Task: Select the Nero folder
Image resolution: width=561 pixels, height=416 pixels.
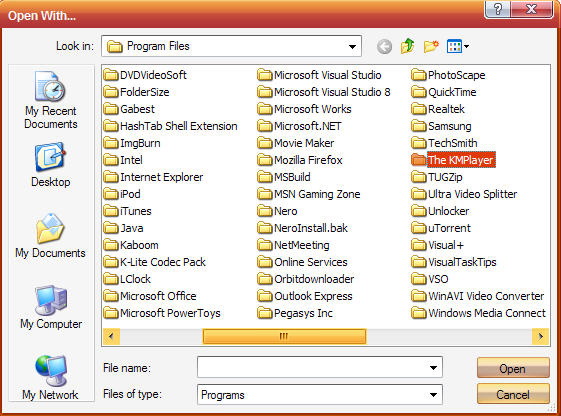Action: pyautogui.click(x=278, y=211)
